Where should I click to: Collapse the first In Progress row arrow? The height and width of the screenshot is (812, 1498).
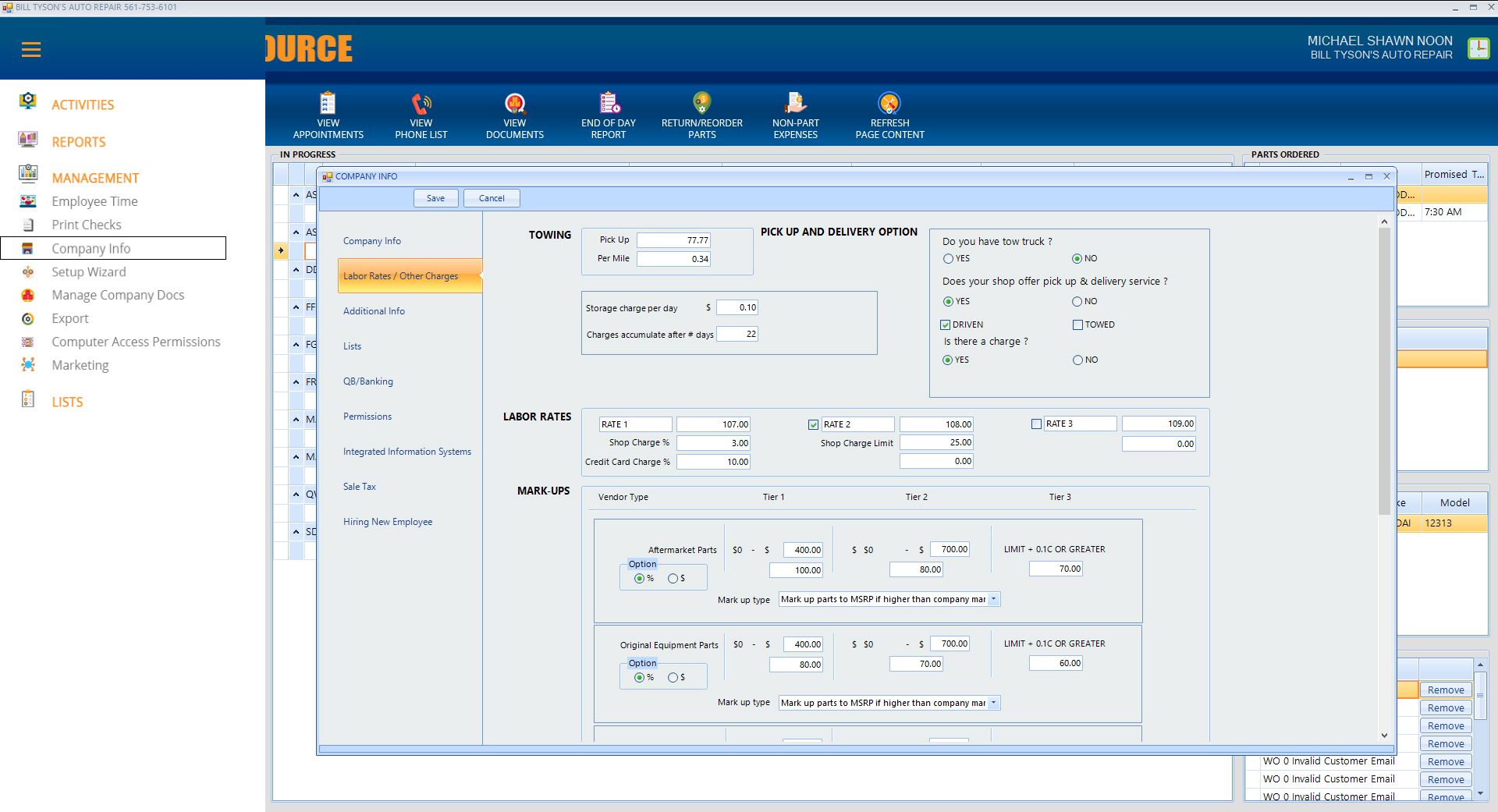[296, 195]
